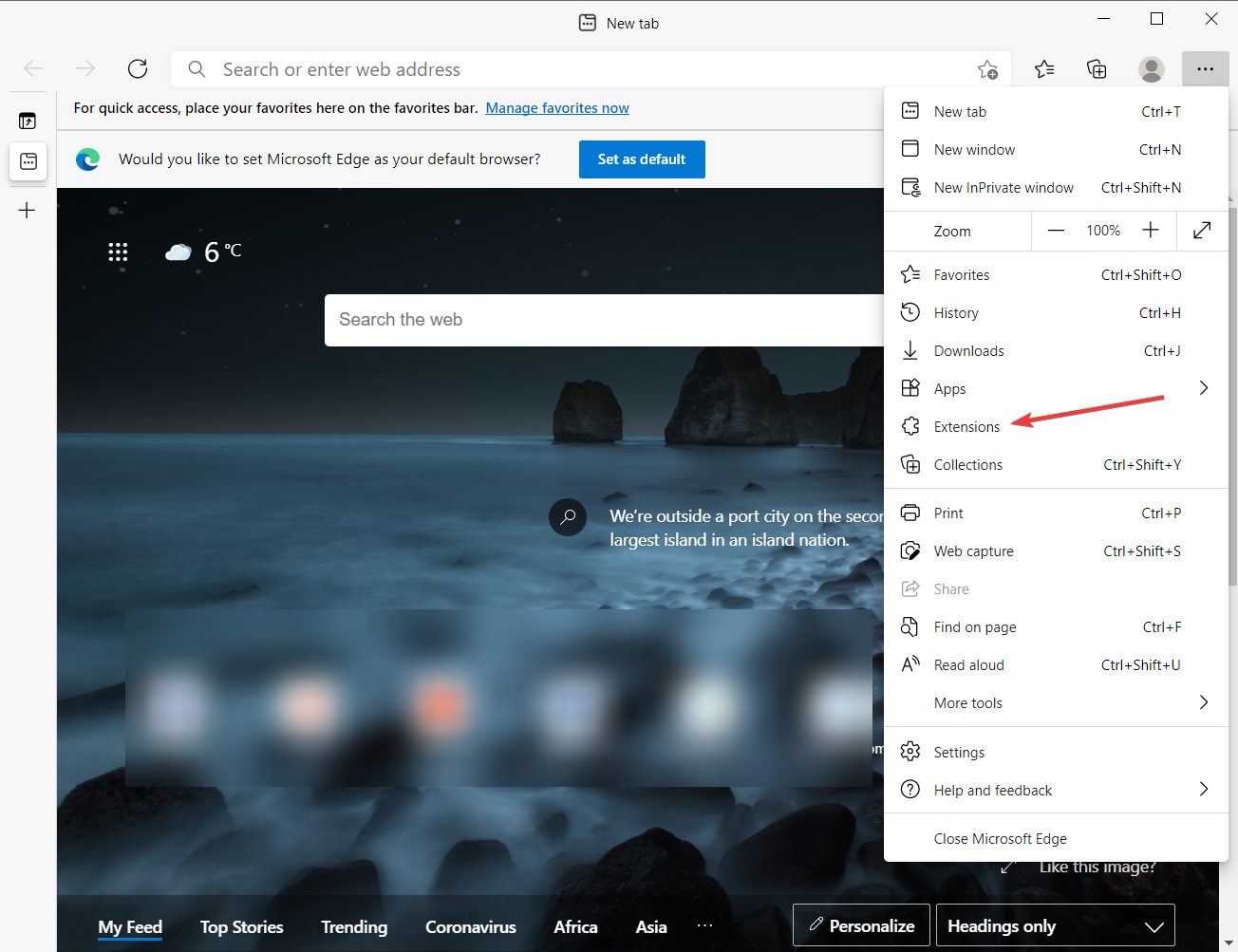
Task: Click the back navigation arrow
Action: 33,68
